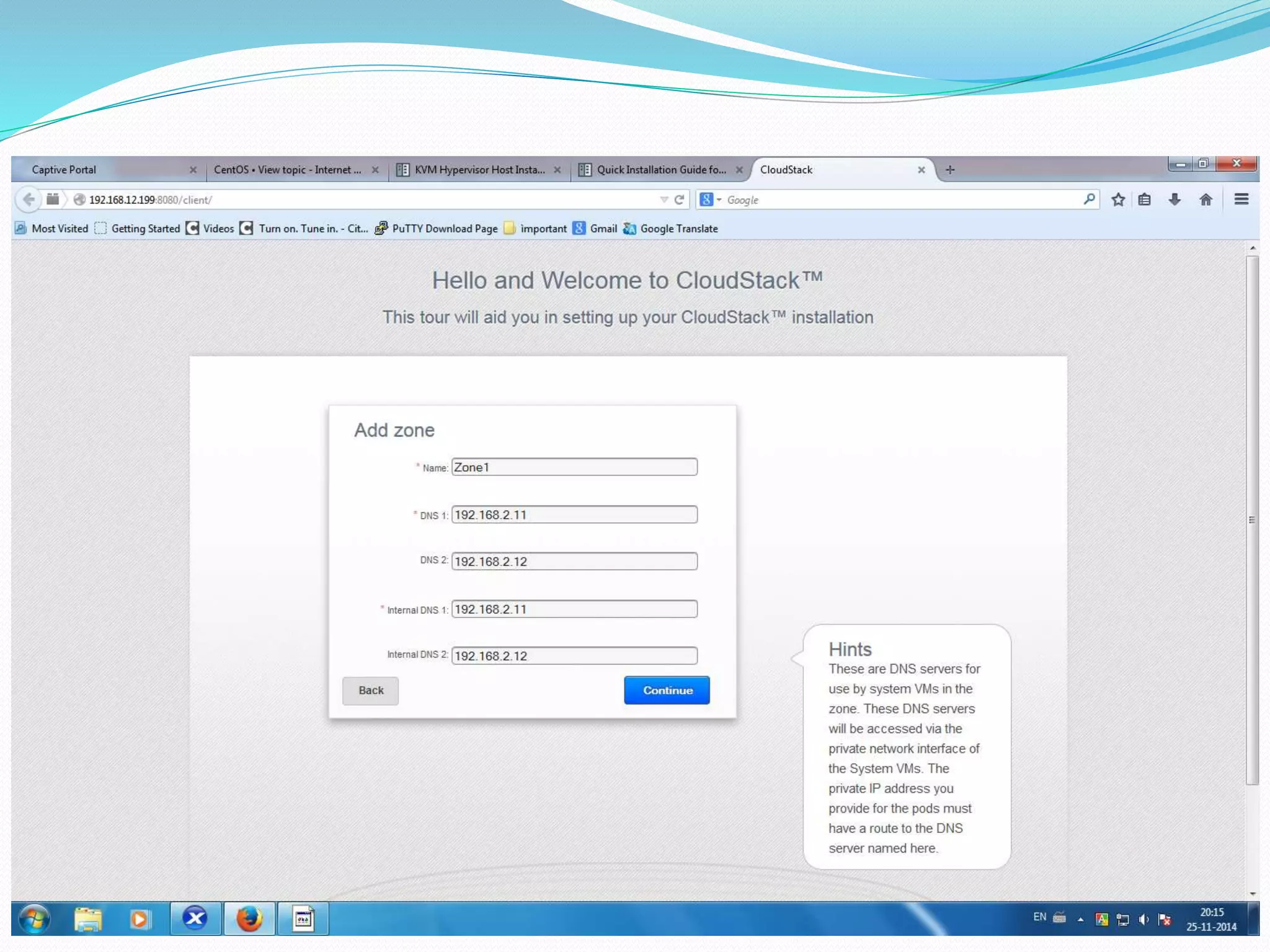Image resolution: width=1270 pixels, height=952 pixels.
Task: Go to the browser Home icon
Action: pos(1206,200)
